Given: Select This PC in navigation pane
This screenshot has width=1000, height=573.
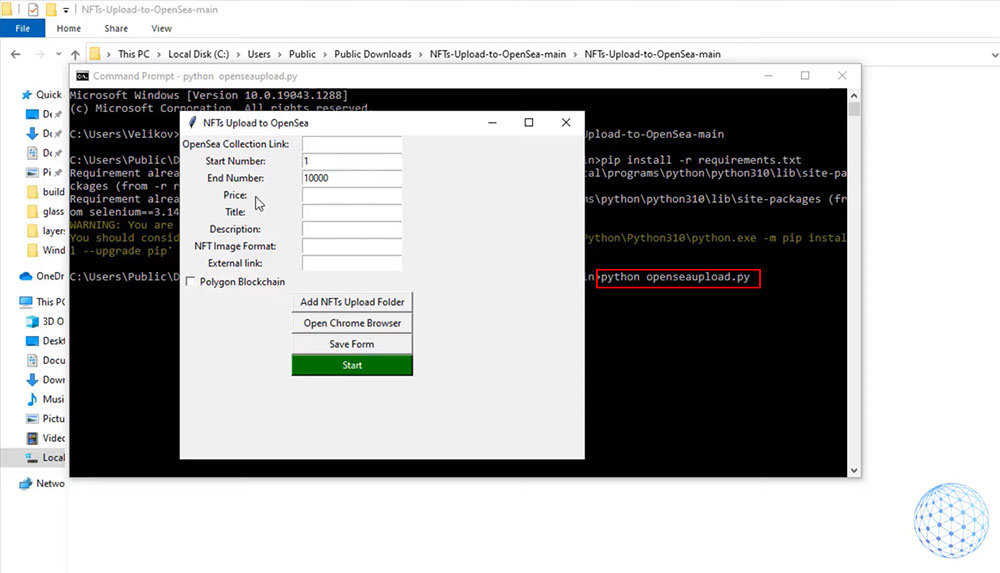Looking at the screenshot, I should click(x=42, y=302).
